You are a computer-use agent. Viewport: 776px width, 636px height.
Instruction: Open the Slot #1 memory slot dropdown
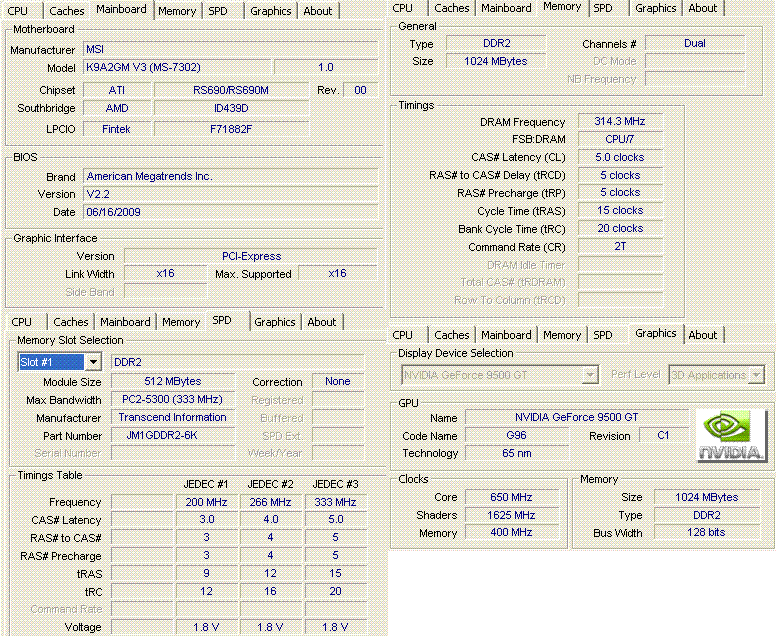[93, 362]
